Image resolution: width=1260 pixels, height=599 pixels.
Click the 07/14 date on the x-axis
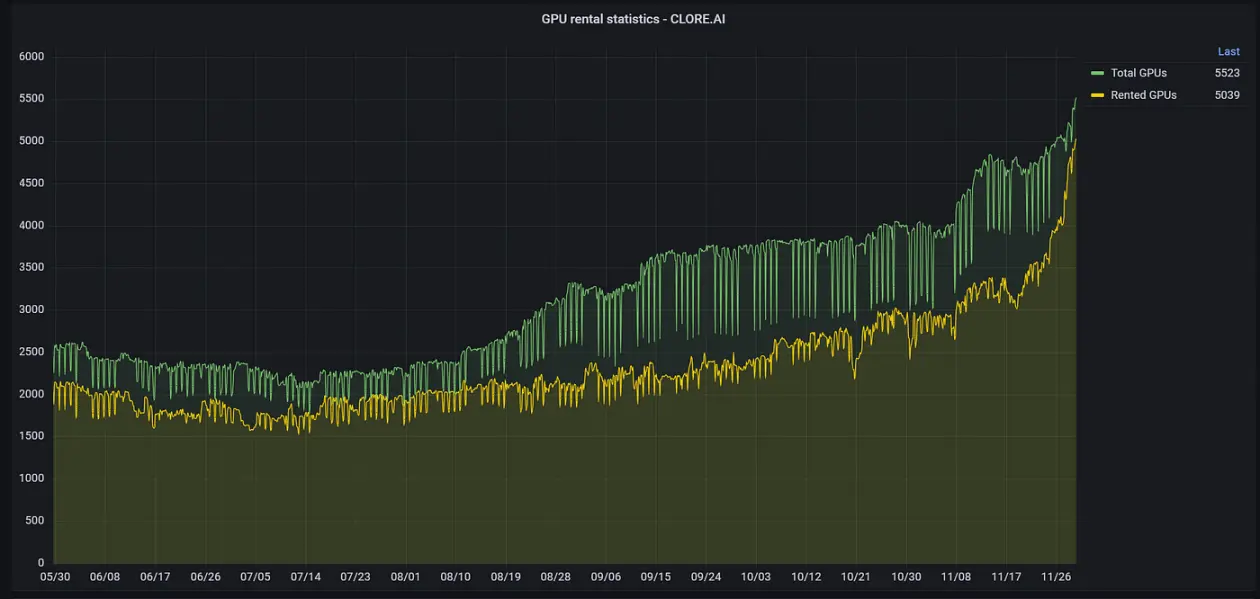pos(305,577)
